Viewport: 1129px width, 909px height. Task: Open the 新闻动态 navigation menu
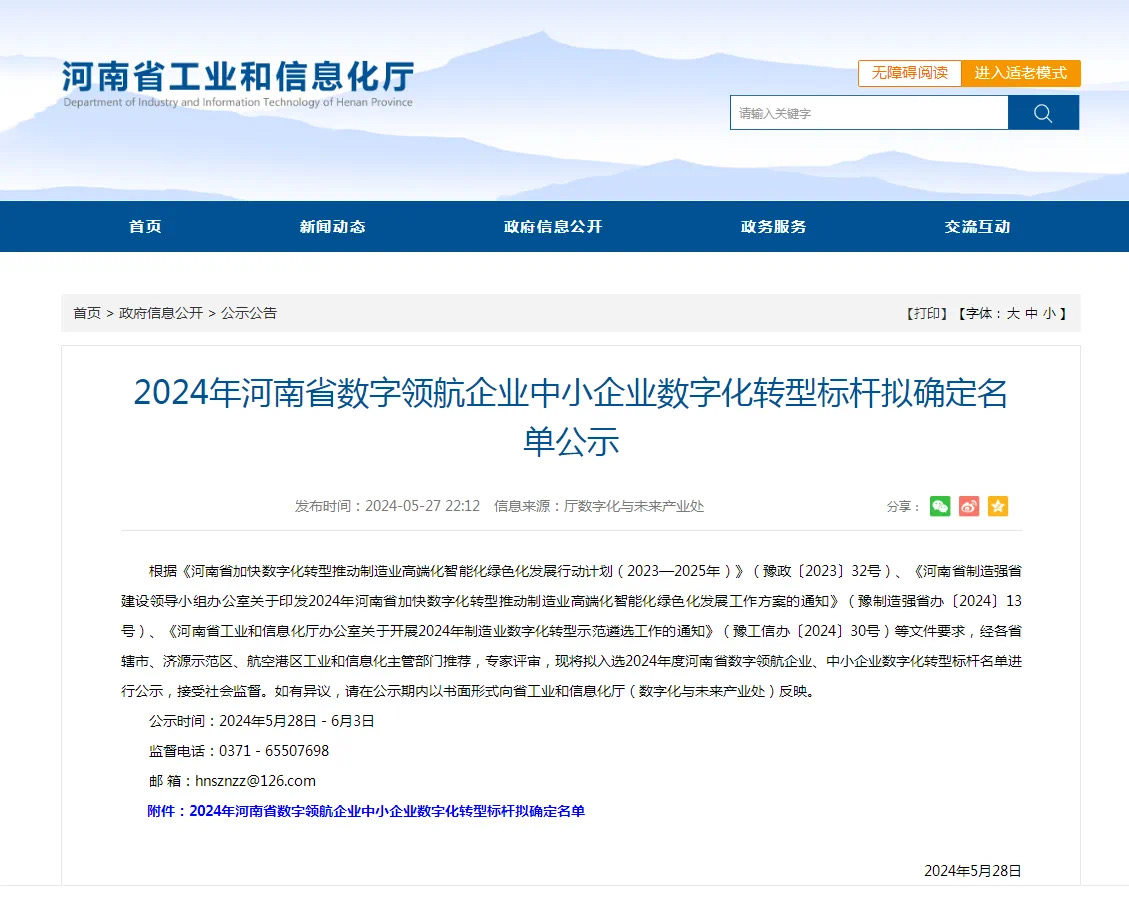[x=332, y=227]
